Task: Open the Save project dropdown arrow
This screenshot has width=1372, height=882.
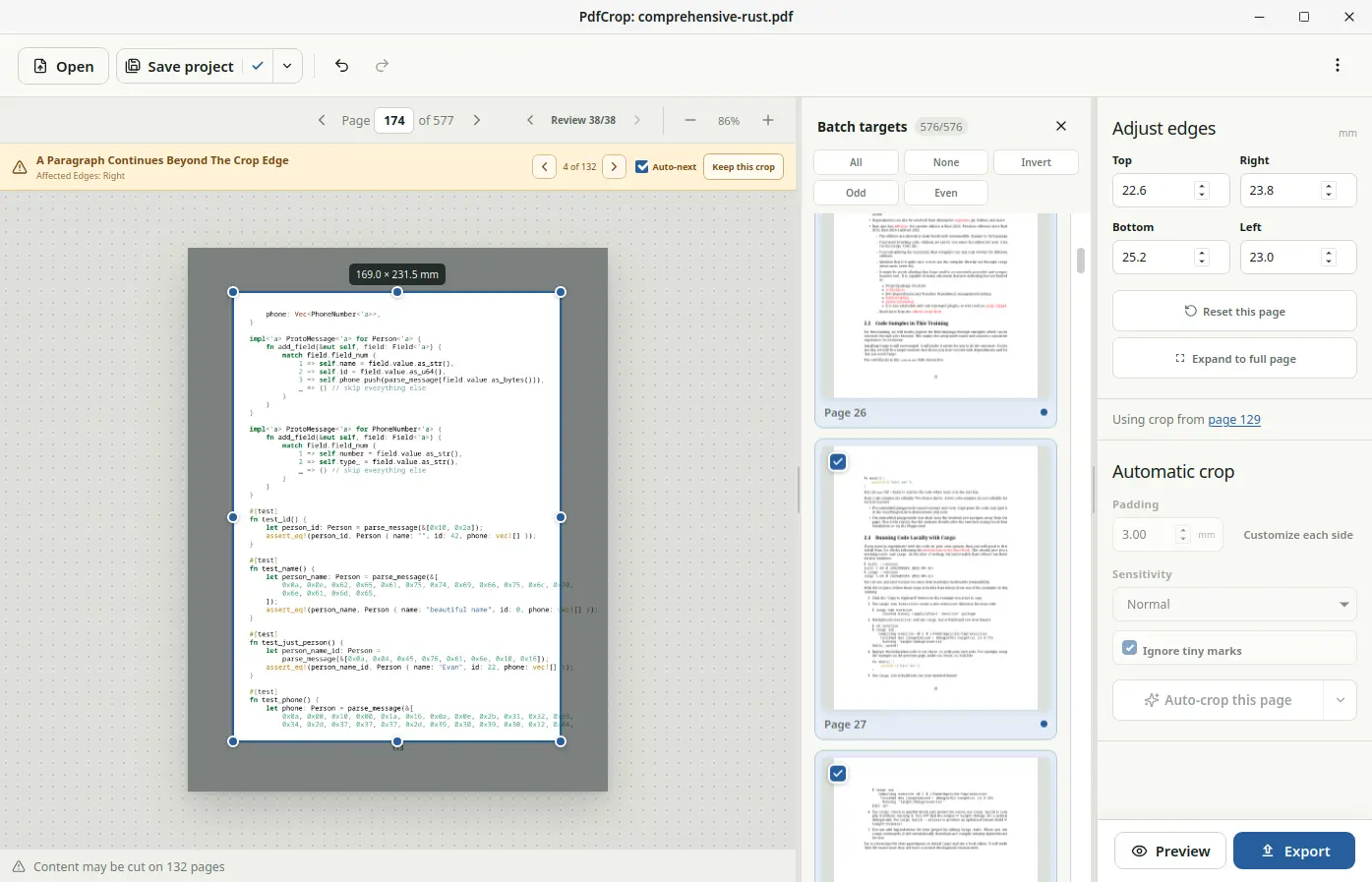Action: [287, 66]
